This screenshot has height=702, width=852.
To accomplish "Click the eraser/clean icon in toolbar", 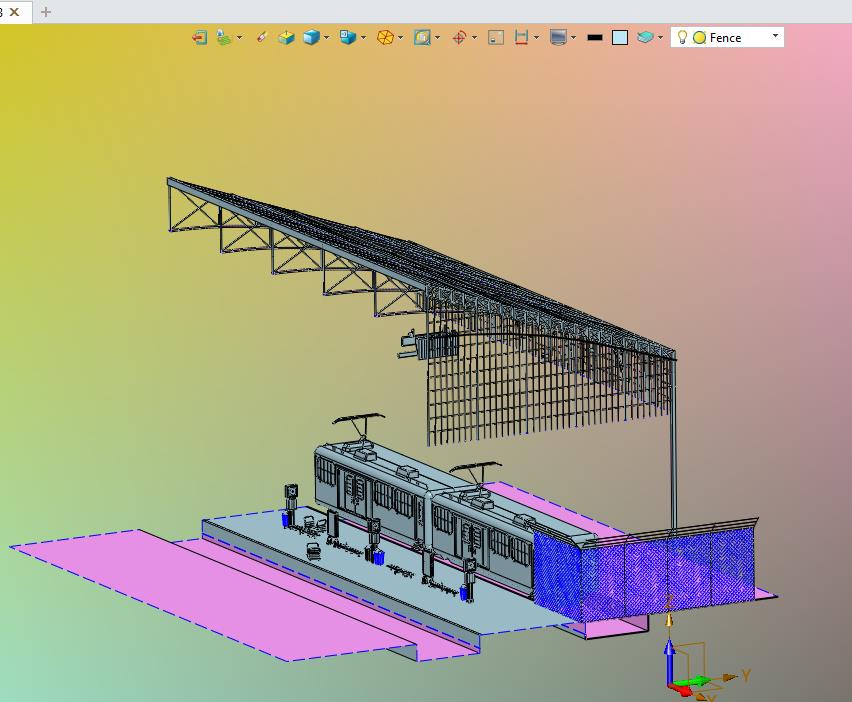I will 262,37.
